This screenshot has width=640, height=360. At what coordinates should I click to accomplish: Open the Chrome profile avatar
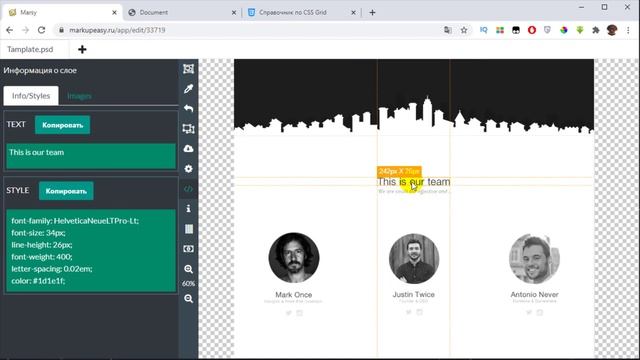(611, 30)
